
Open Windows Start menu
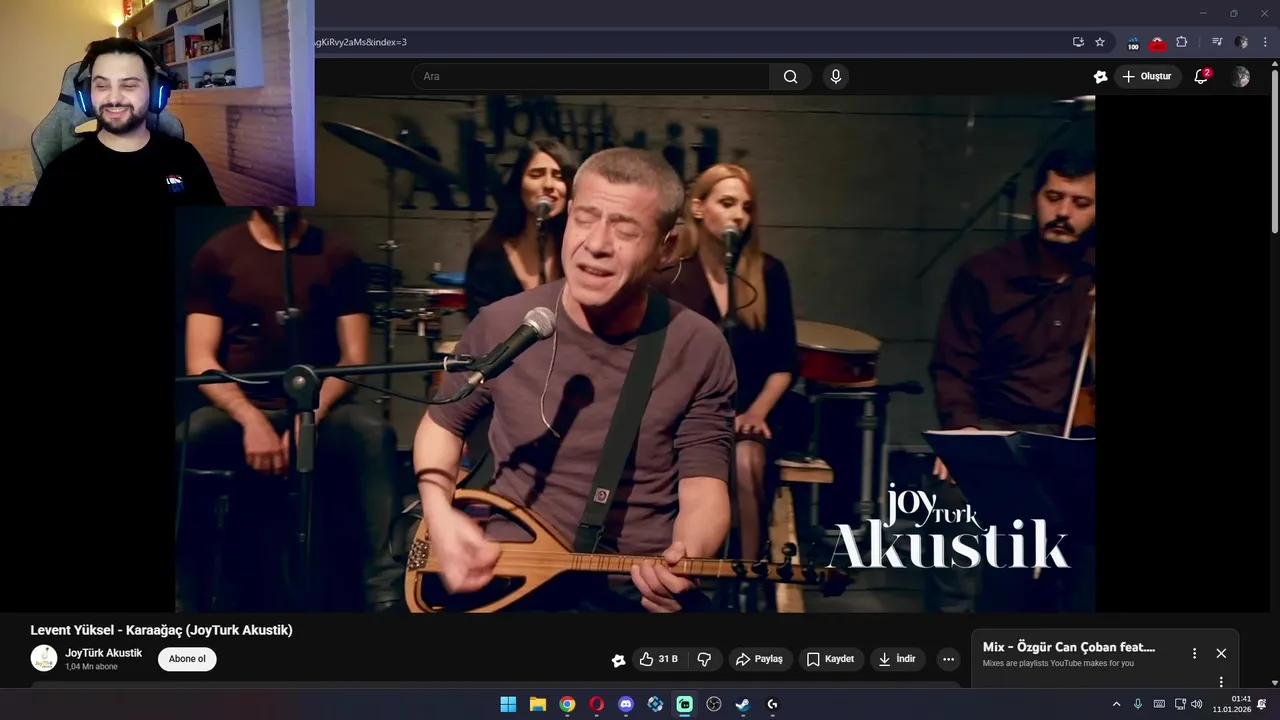point(508,704)
